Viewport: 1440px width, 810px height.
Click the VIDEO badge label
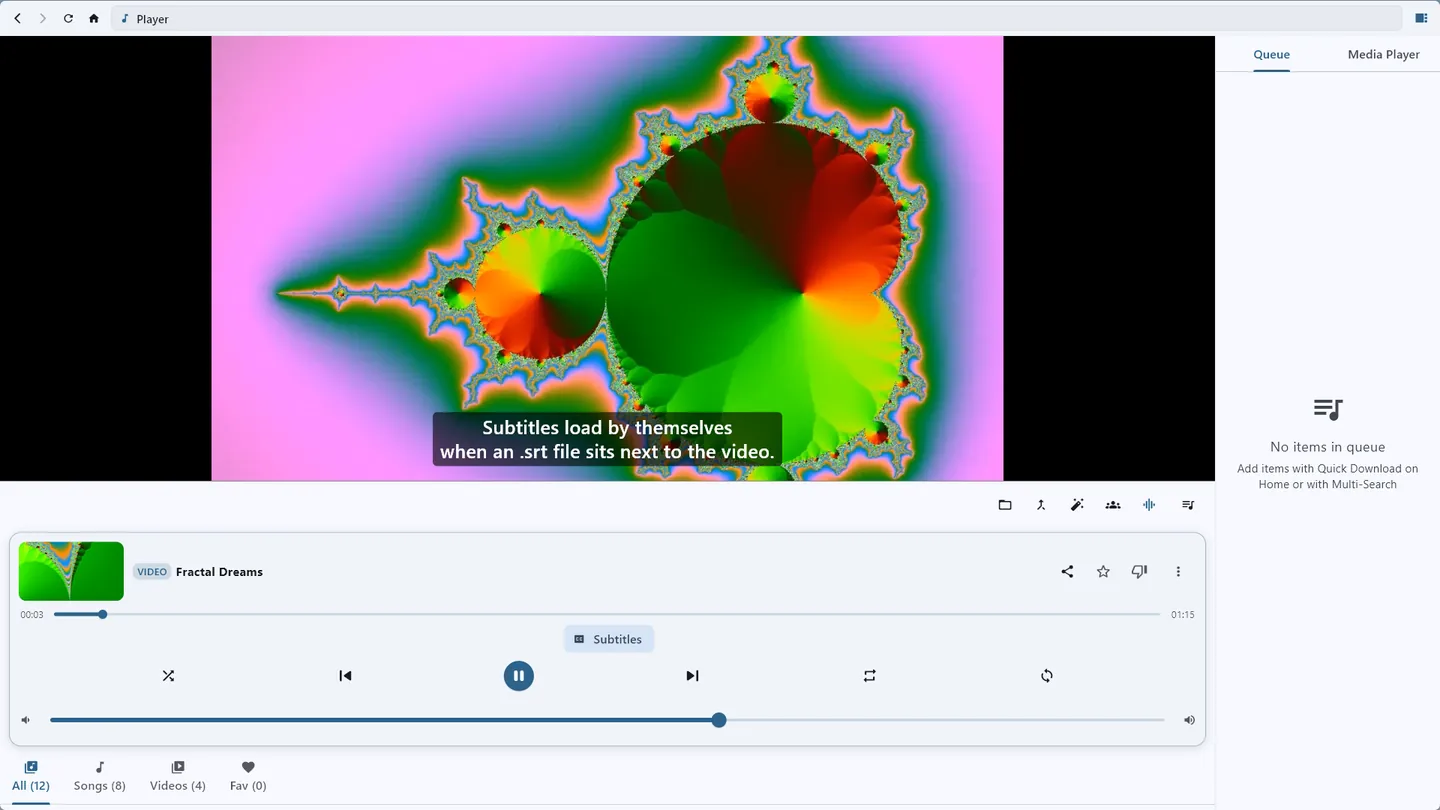[152, 572]
